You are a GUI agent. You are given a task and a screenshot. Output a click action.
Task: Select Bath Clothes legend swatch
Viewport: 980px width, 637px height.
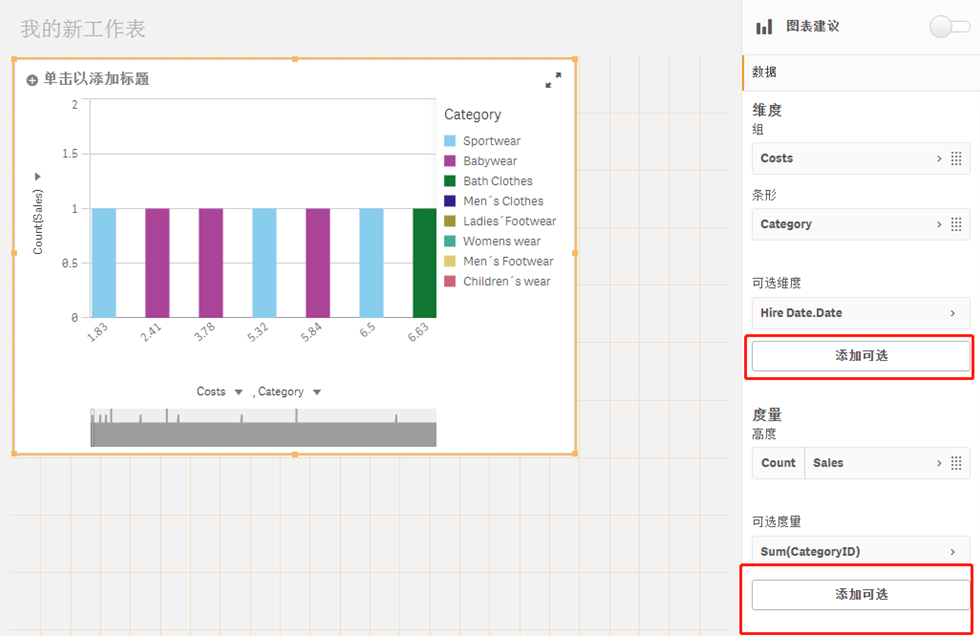(449, 181)
